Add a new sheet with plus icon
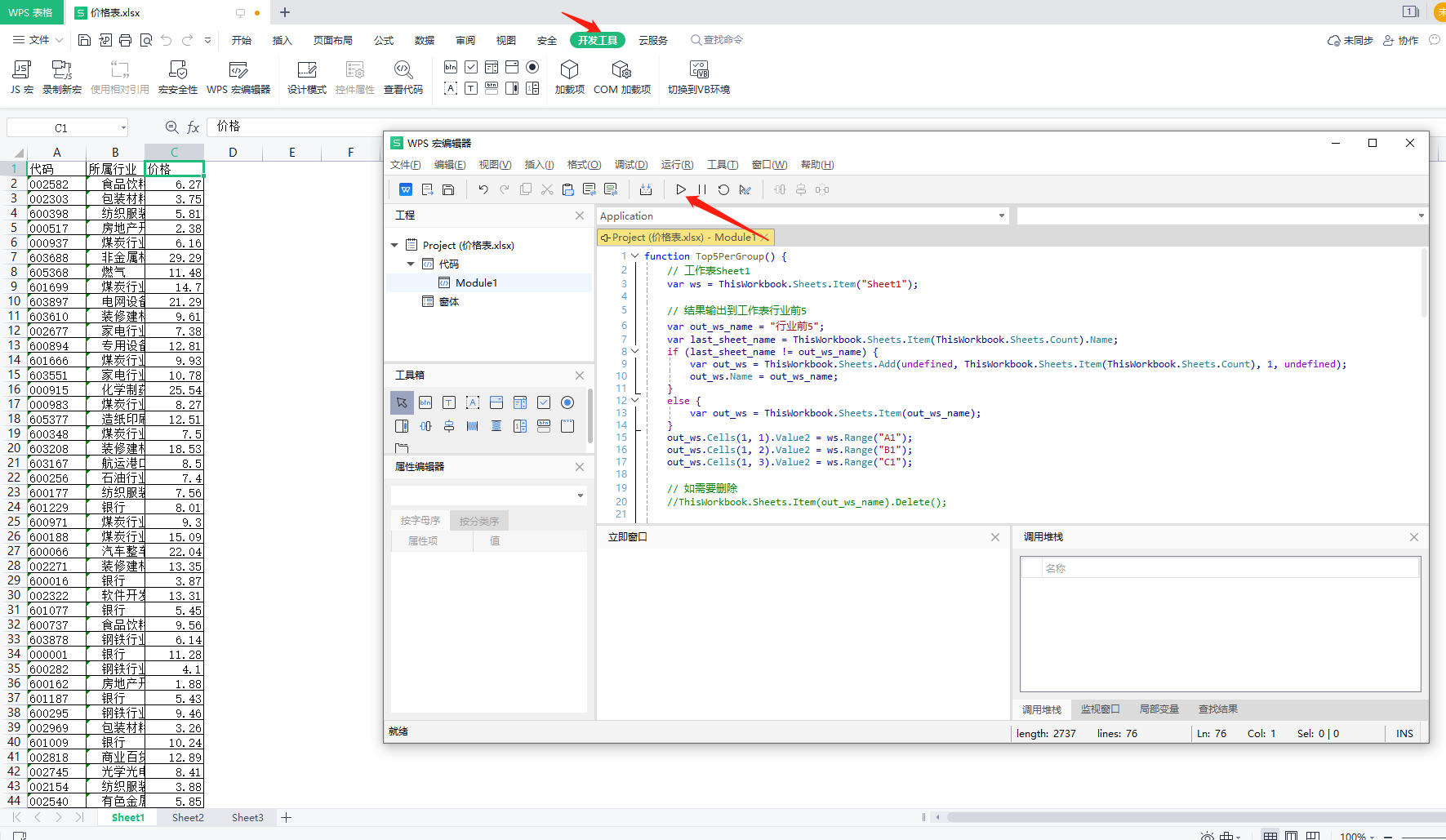This screenshot has width=1446, height=840. tap(287, 817)
